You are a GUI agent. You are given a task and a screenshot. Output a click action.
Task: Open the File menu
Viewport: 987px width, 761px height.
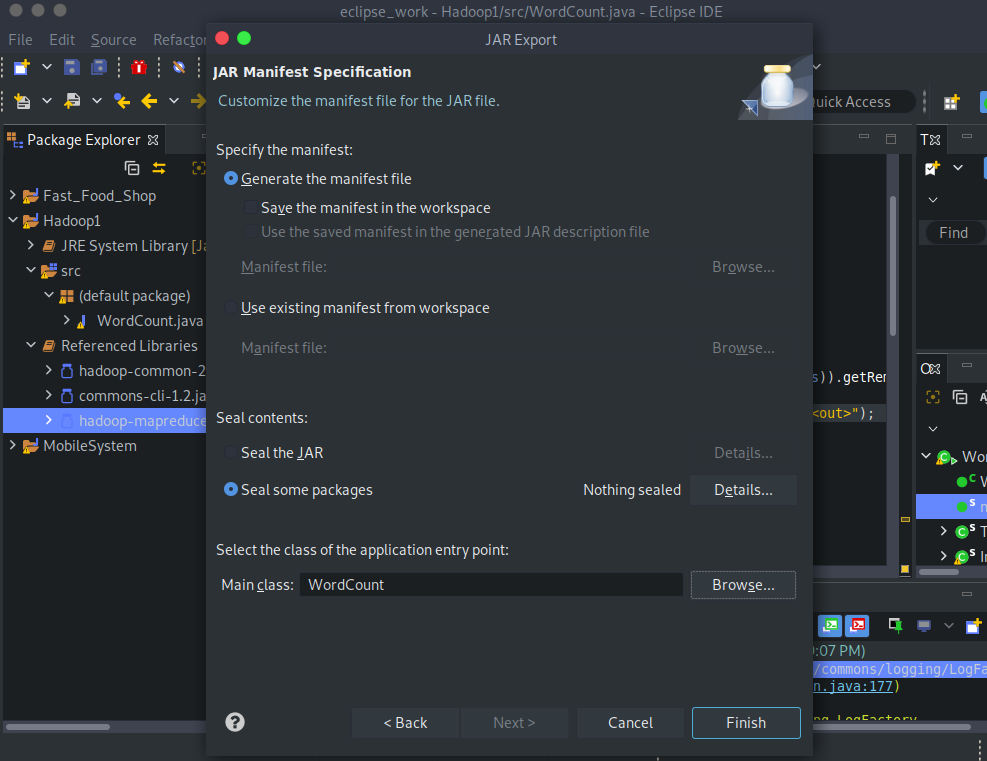click(x=20, y=40)
